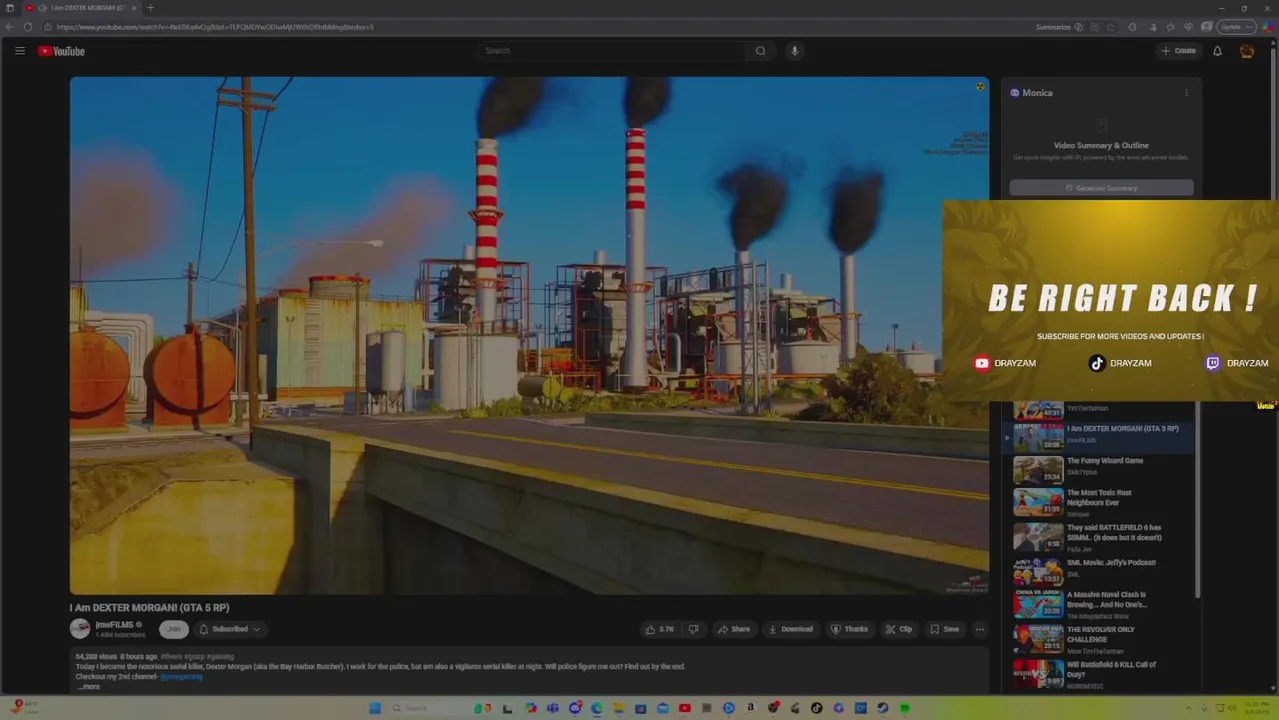Open TikTok icon in the taskbar
Viewport: 1279px width, 720px height.
pos(816,708)
